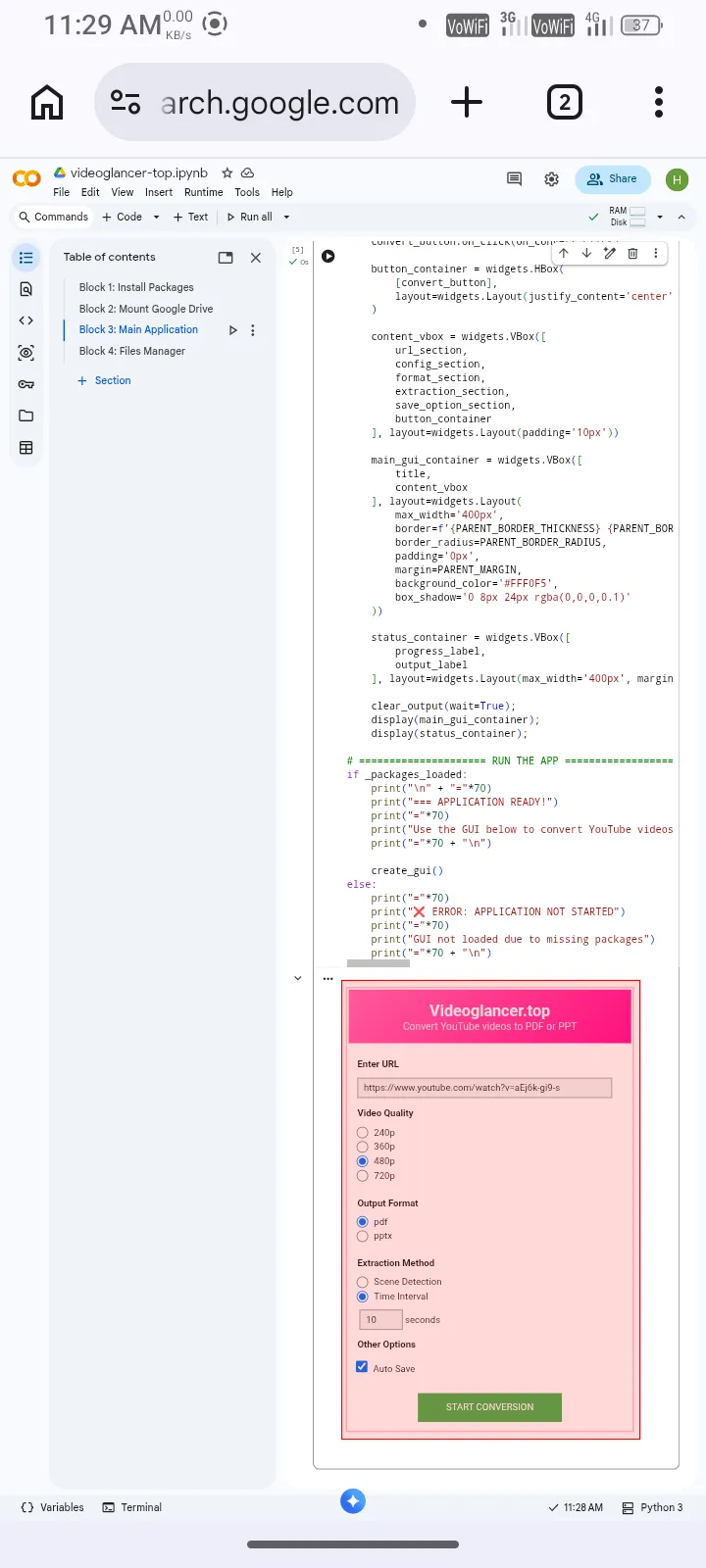Click START CONVERSION button
The width and height of the screenshot is (706, 1568).
pos(489,1407)
